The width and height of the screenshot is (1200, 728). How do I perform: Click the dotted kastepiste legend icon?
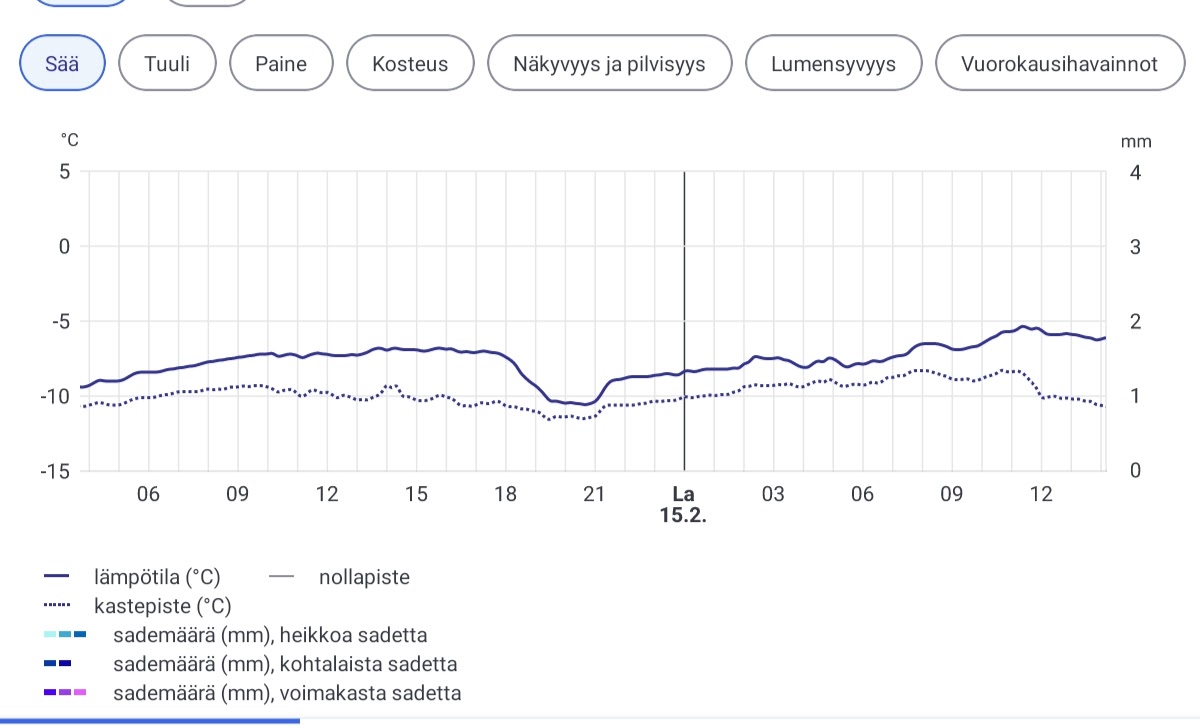click(x=57, y=606)
